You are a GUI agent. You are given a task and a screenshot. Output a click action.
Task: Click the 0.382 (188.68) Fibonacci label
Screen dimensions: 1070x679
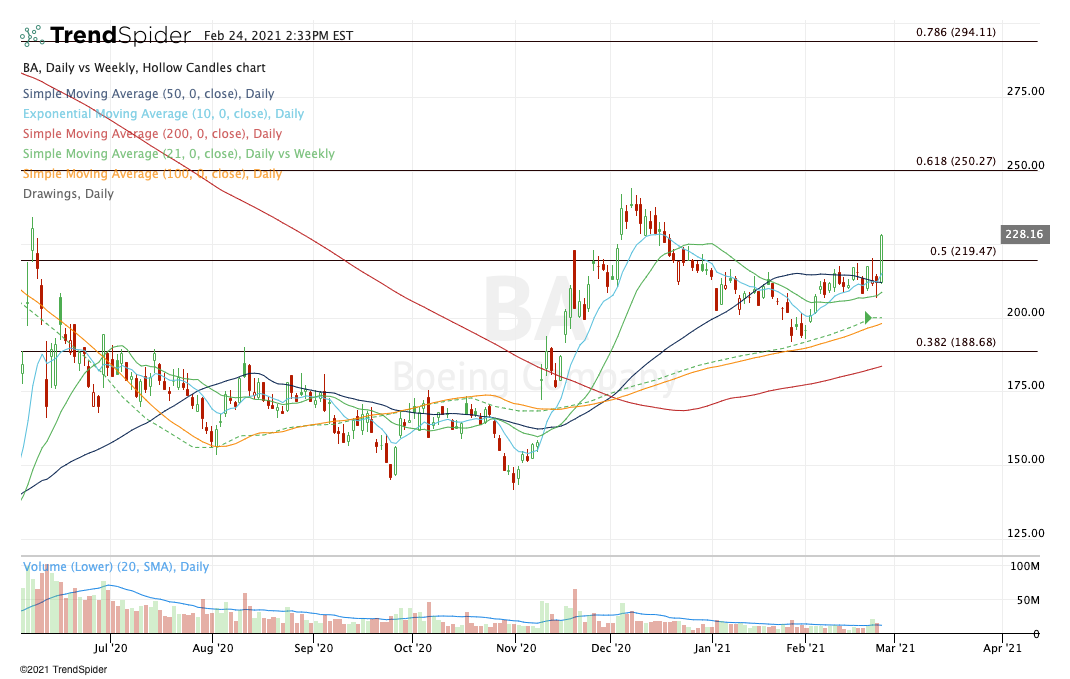point(955,342)
